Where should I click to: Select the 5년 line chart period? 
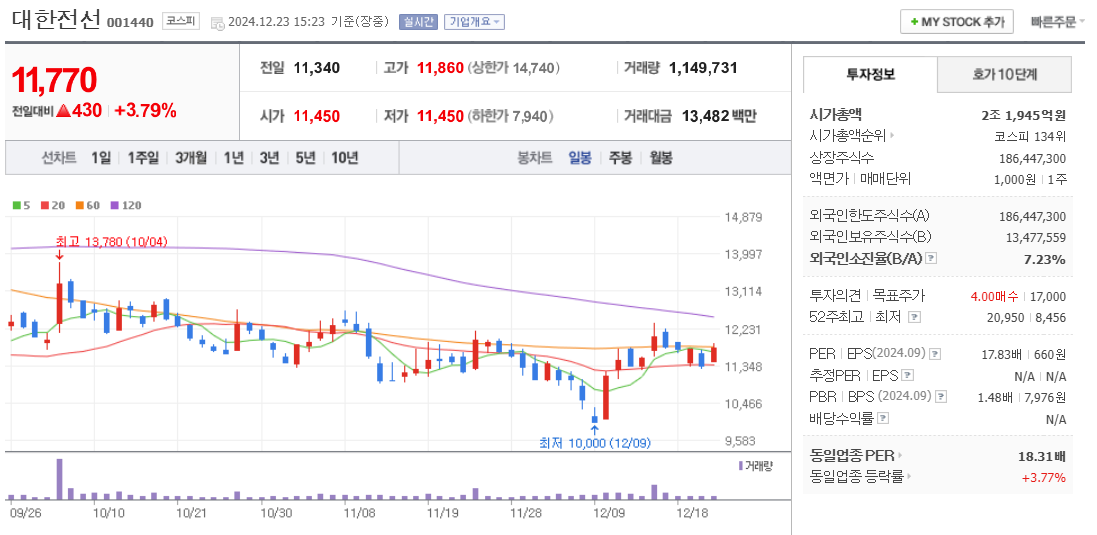306,158
